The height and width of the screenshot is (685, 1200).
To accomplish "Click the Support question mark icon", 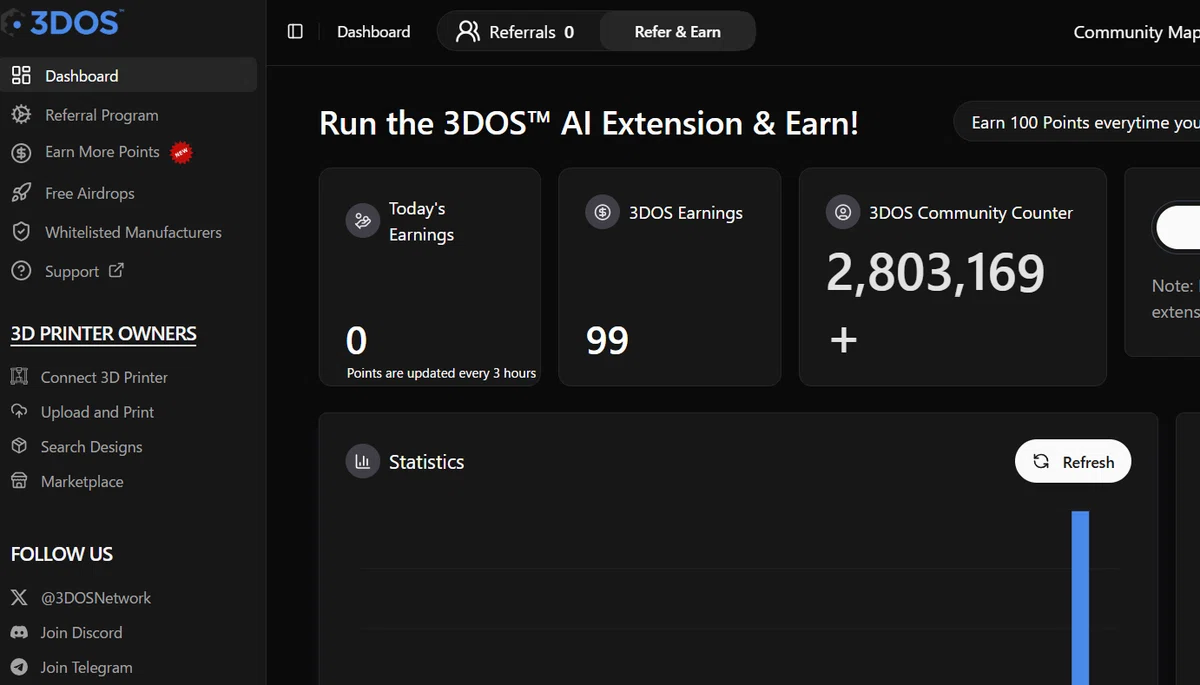I will click(20, 271).
